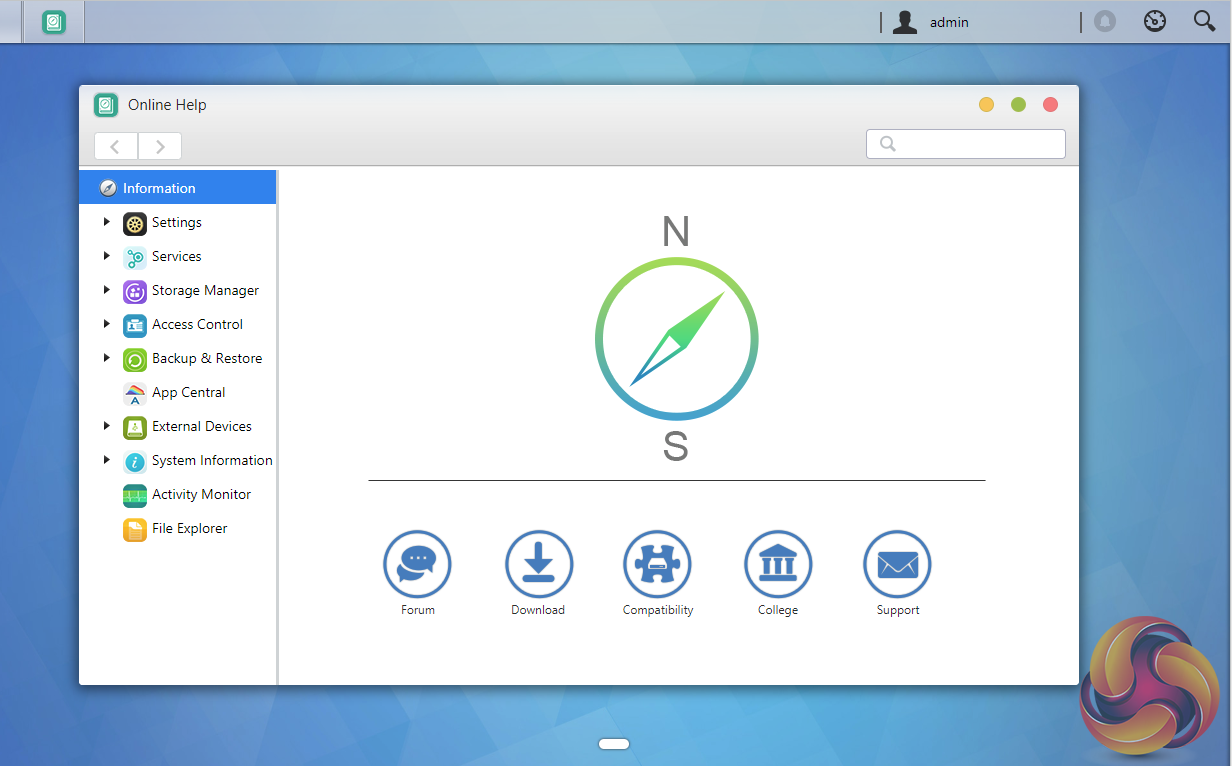
Task: Click the Settings wheel icon in sidebar
Action: pos(135,224)
